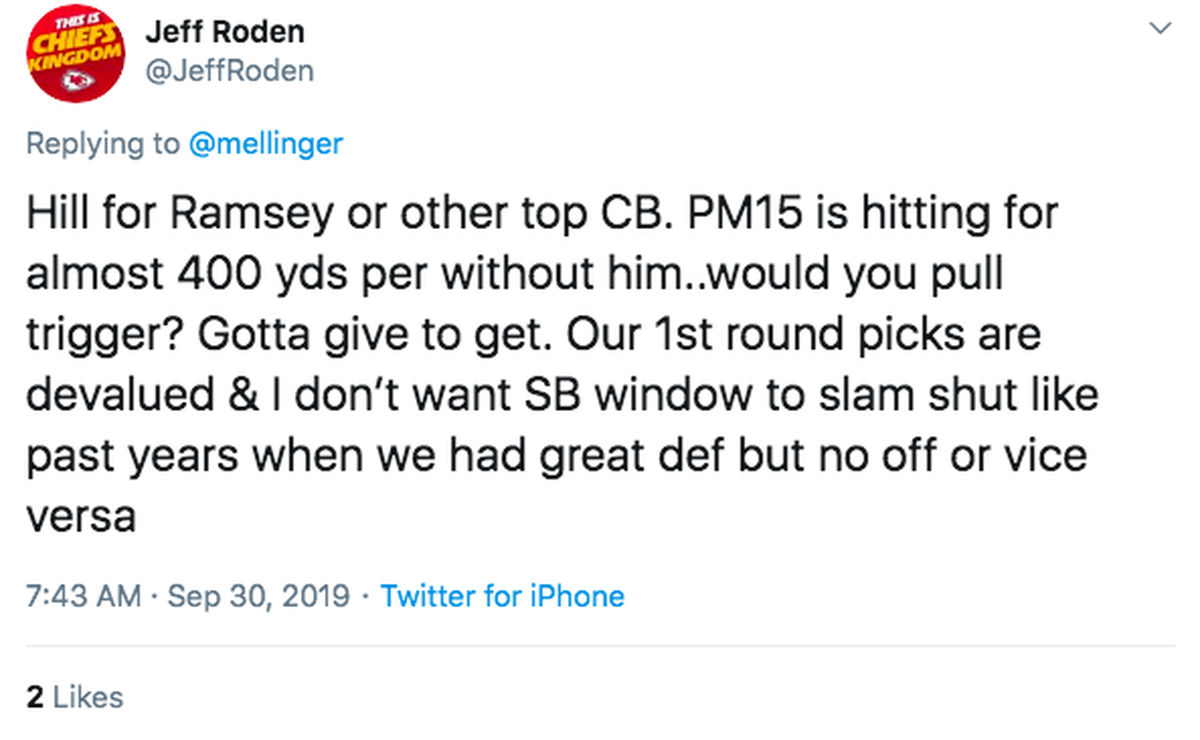1200x740 pixels.
Task: Open the @mellinger mention link
Action: [265, 143]
